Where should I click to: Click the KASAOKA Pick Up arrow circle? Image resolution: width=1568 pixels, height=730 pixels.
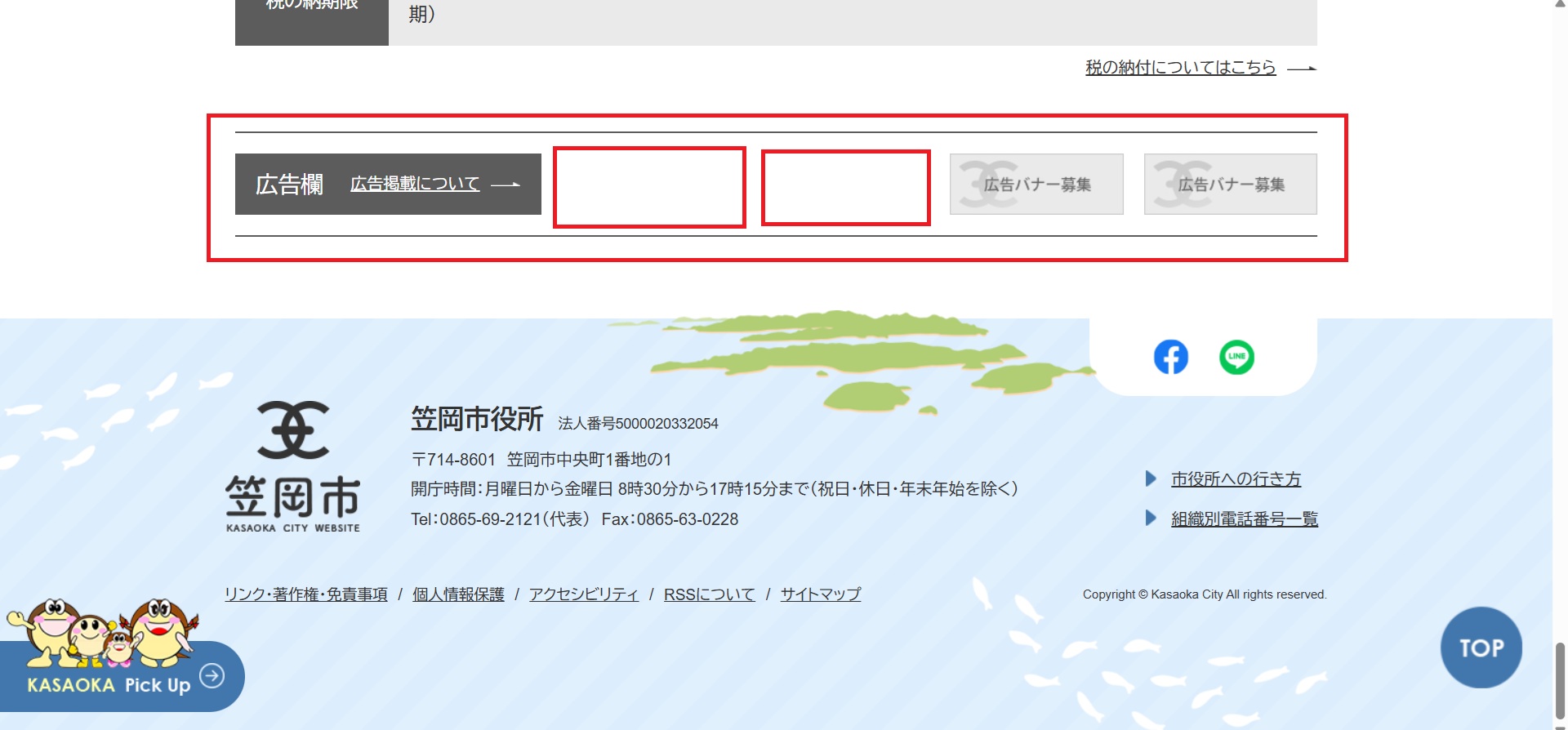tap(212, 675)
